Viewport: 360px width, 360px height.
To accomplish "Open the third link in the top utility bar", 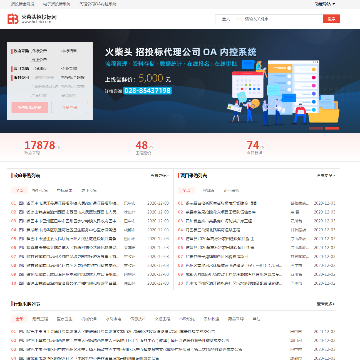I will point(98,4).
